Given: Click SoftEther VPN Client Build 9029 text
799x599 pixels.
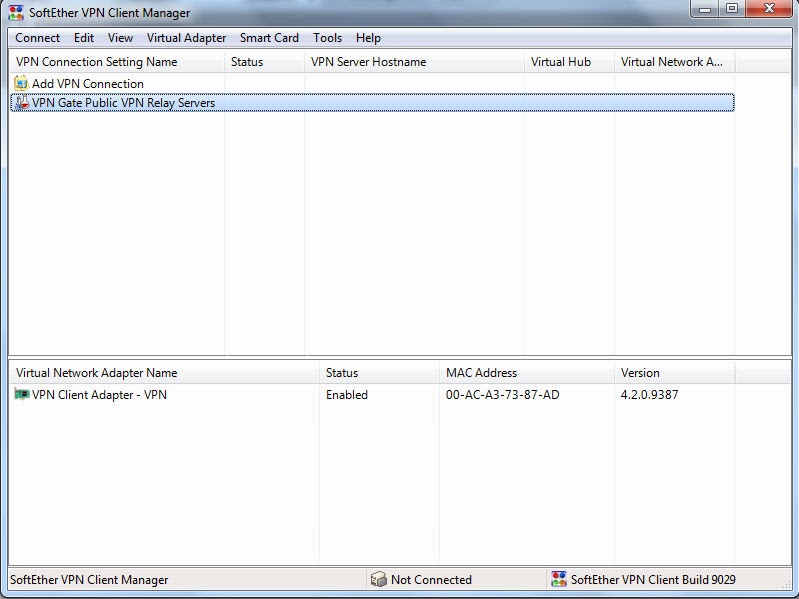Looking at the screenshot, I should point(653,580).
